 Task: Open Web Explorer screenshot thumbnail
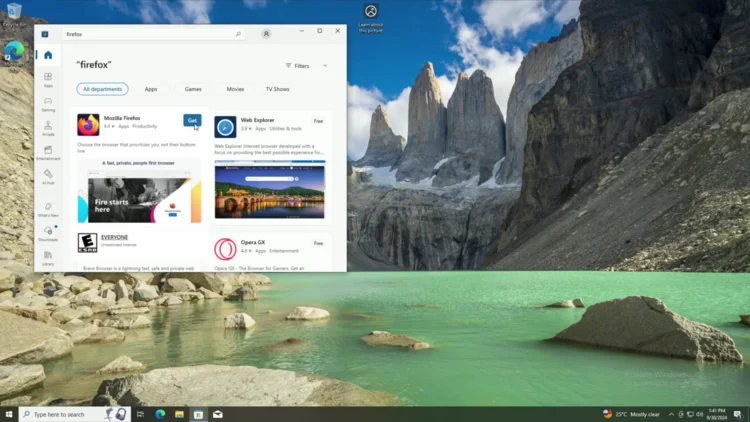(x=270, y=189)
